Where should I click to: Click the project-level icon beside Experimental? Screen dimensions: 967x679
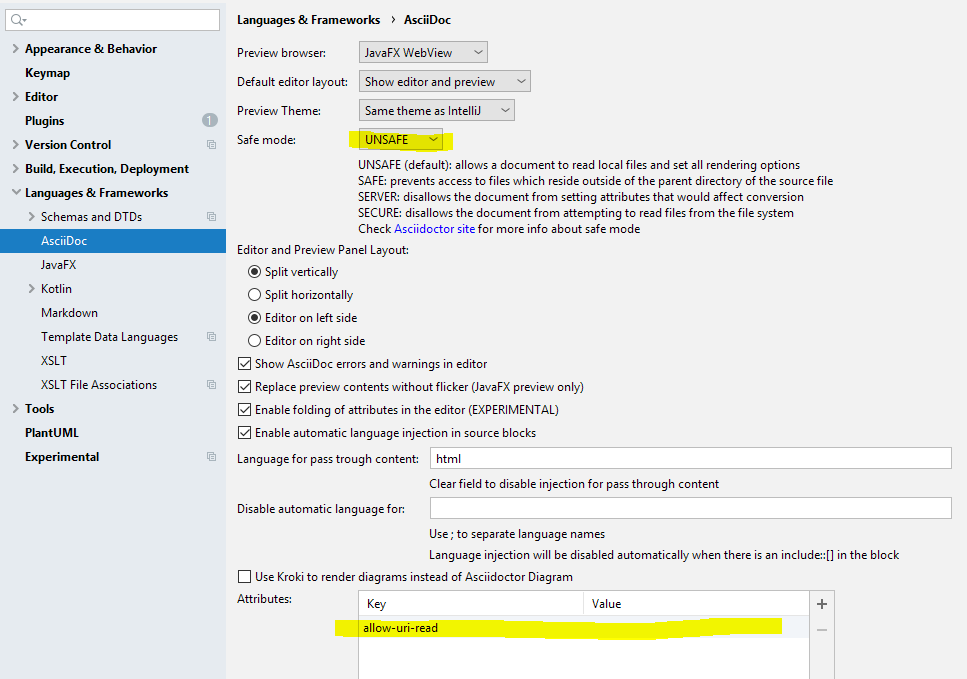pos(212,457)
